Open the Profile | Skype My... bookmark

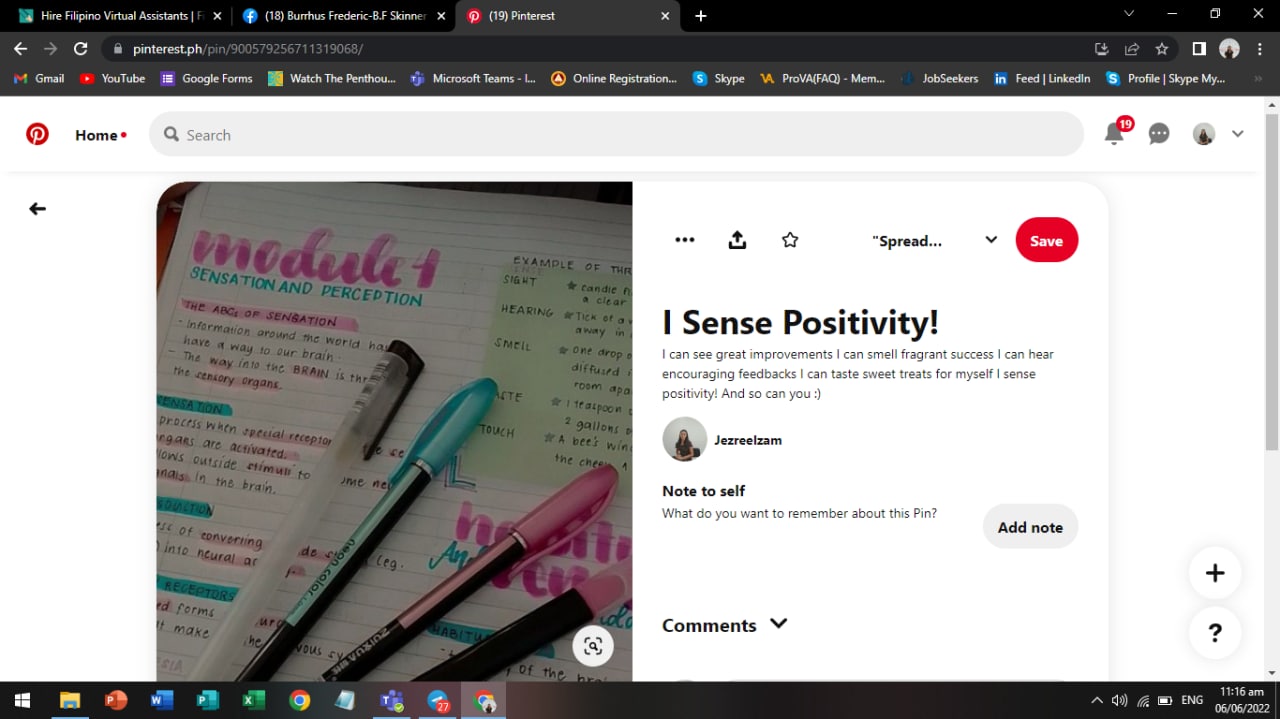tap(1165, 78)
